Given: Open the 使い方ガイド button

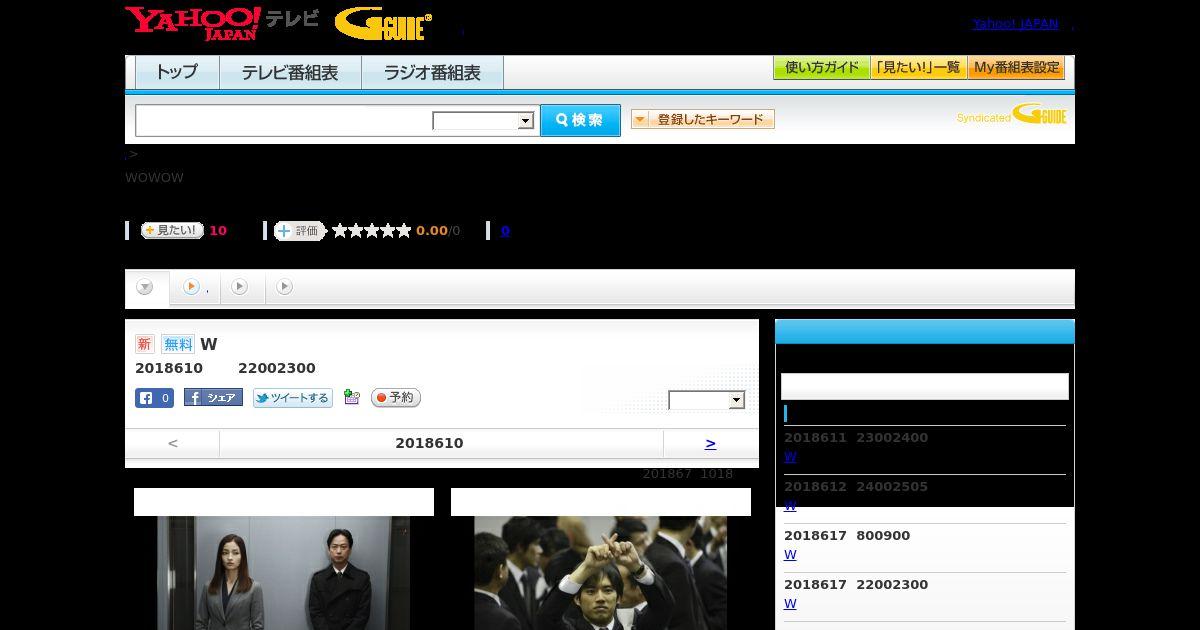Looking at the screenshot, I should (x=822, y=68).
